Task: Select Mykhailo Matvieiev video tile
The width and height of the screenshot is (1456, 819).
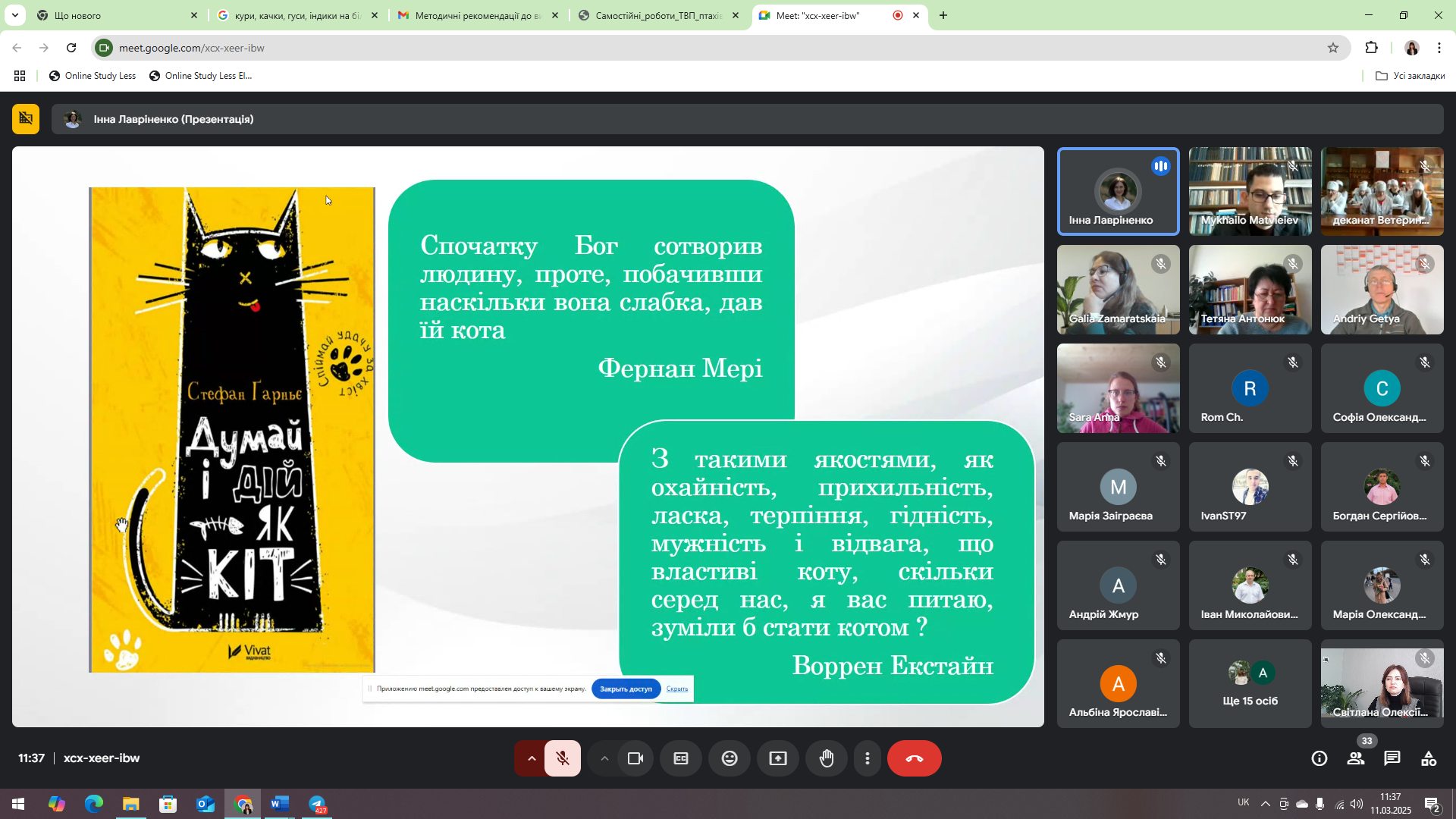Action: [x=1250, y=191]
